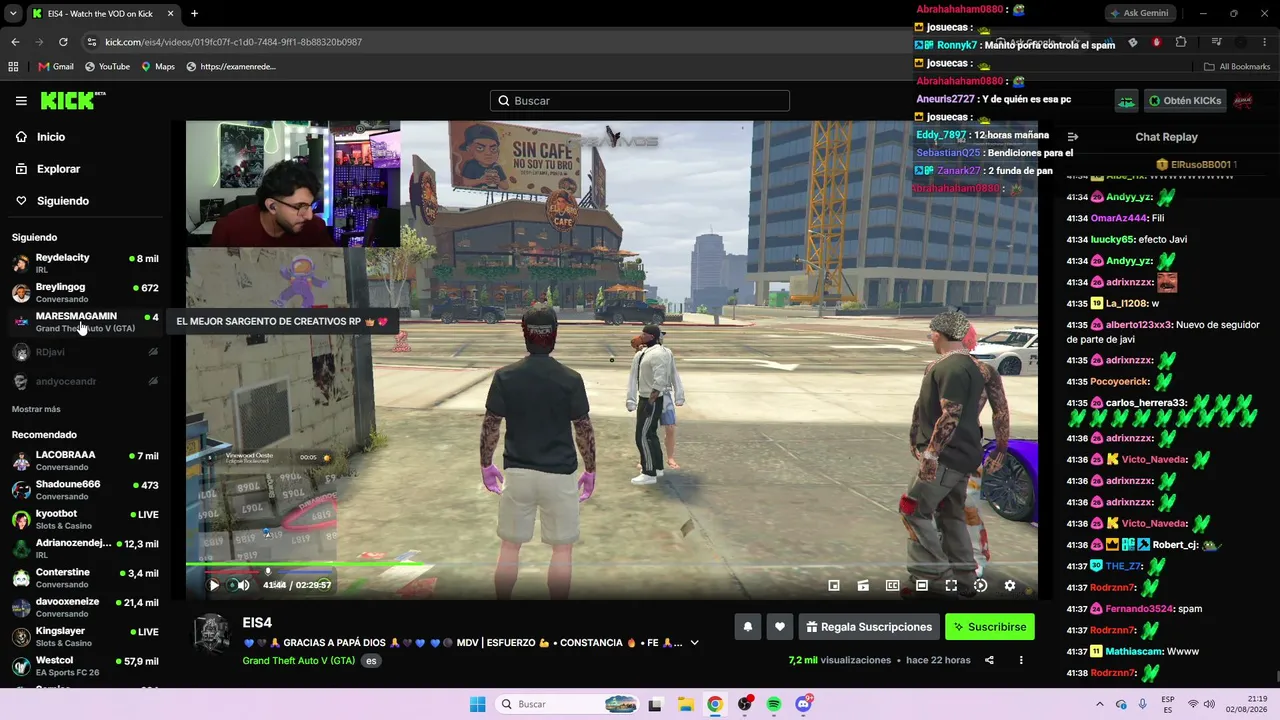
Task: Open Kingslayer recommended channel
Action: coord(85,636)
